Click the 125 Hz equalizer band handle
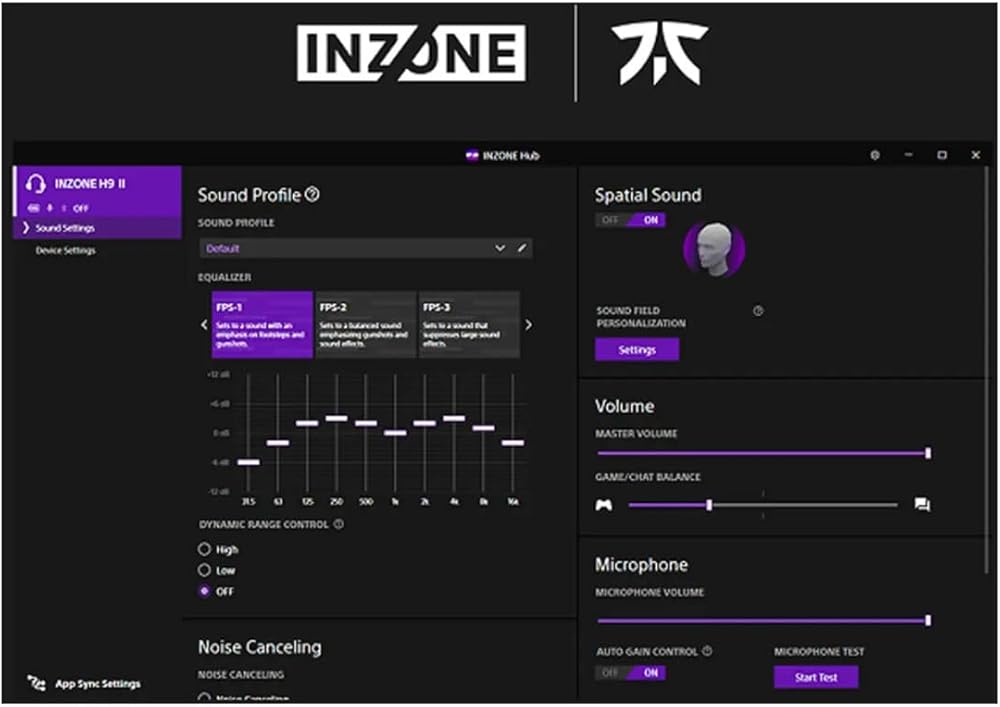 point(307,423)
